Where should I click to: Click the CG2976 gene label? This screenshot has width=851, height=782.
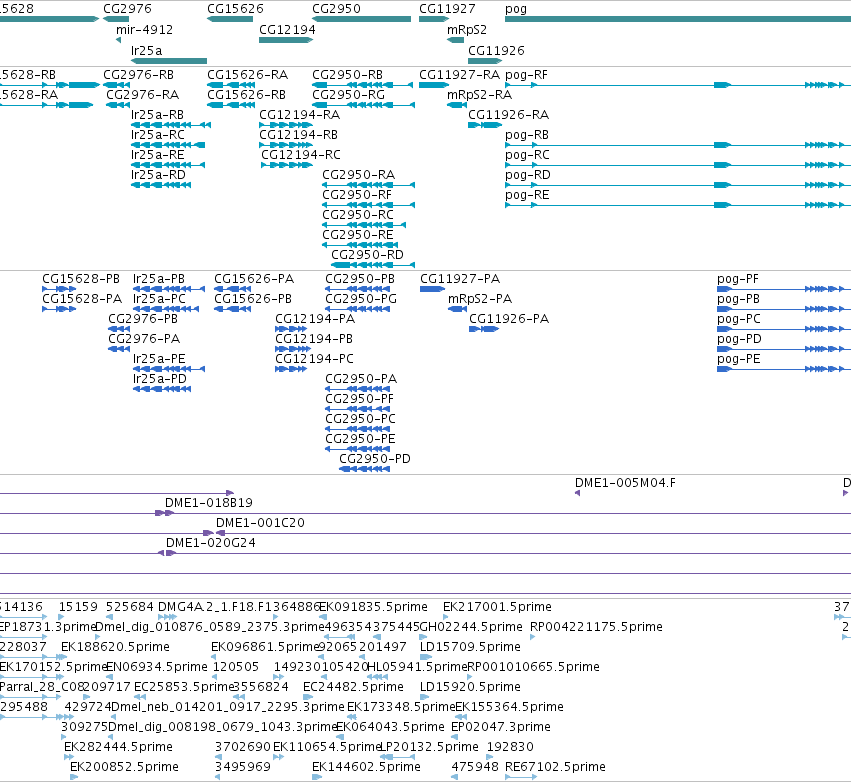click(x=128, y=9)
